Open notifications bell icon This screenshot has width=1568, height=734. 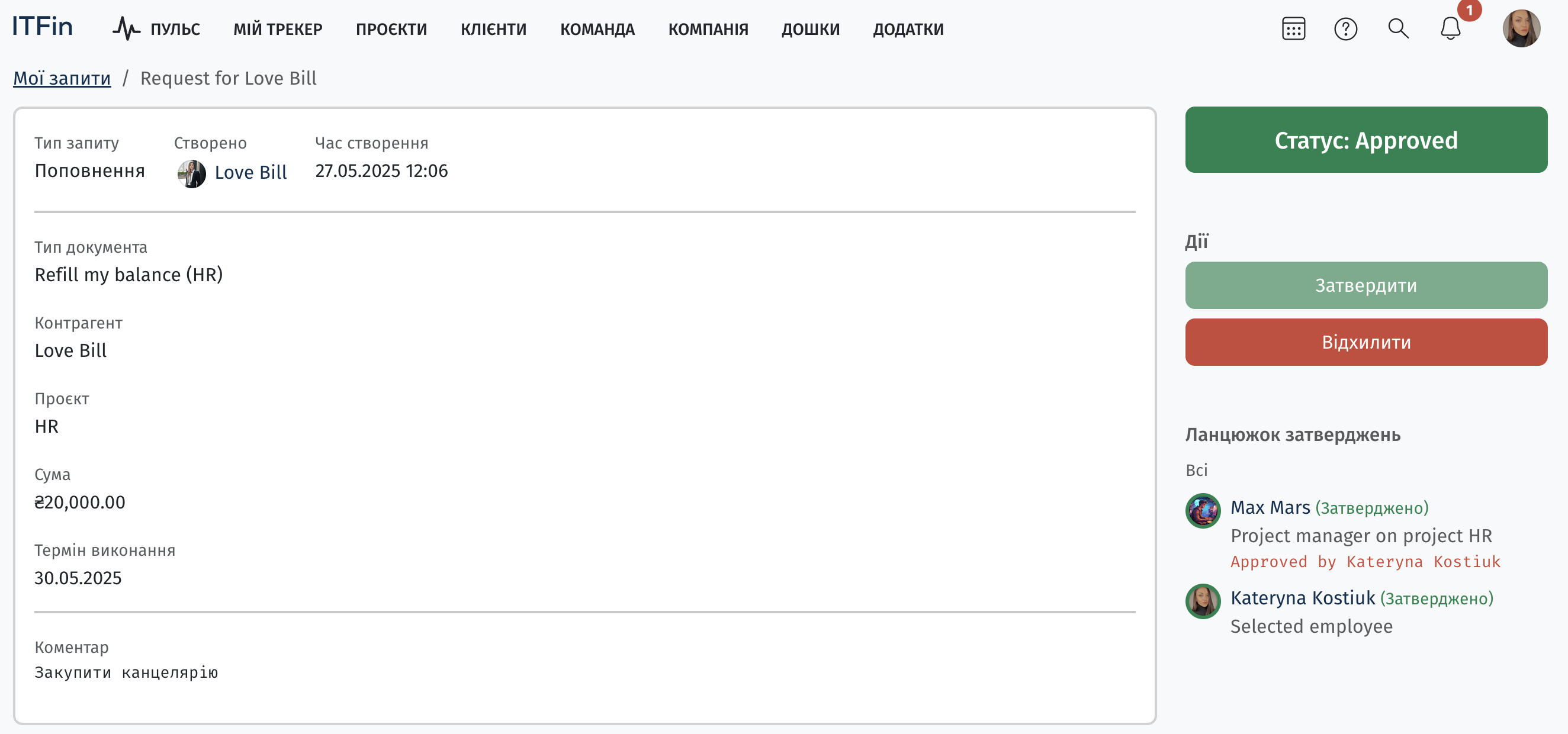point(1451,28)
